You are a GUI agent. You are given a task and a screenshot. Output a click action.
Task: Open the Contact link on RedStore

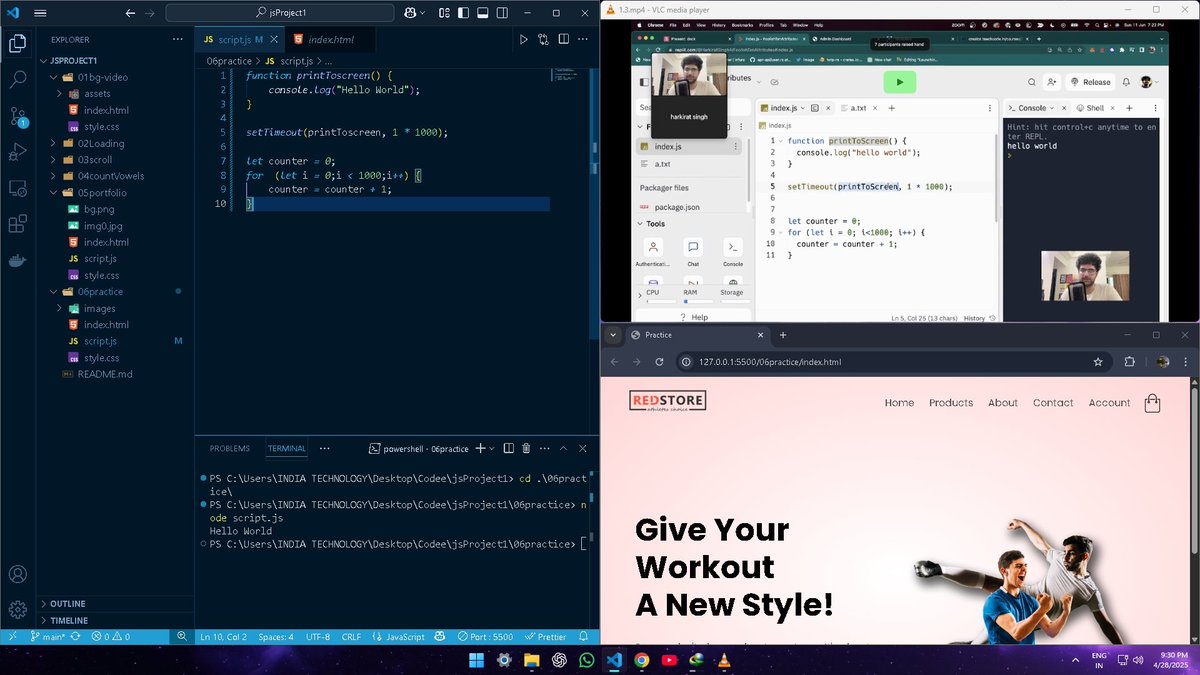1053,403
